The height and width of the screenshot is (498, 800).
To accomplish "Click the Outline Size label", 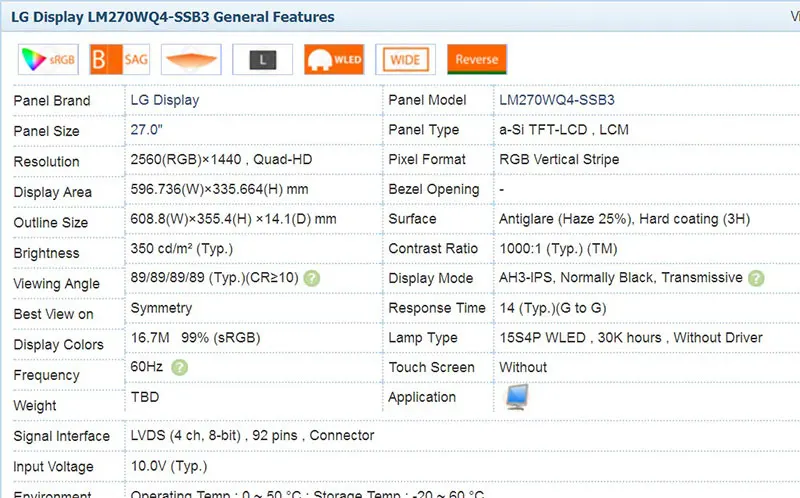I will point(51,223).
